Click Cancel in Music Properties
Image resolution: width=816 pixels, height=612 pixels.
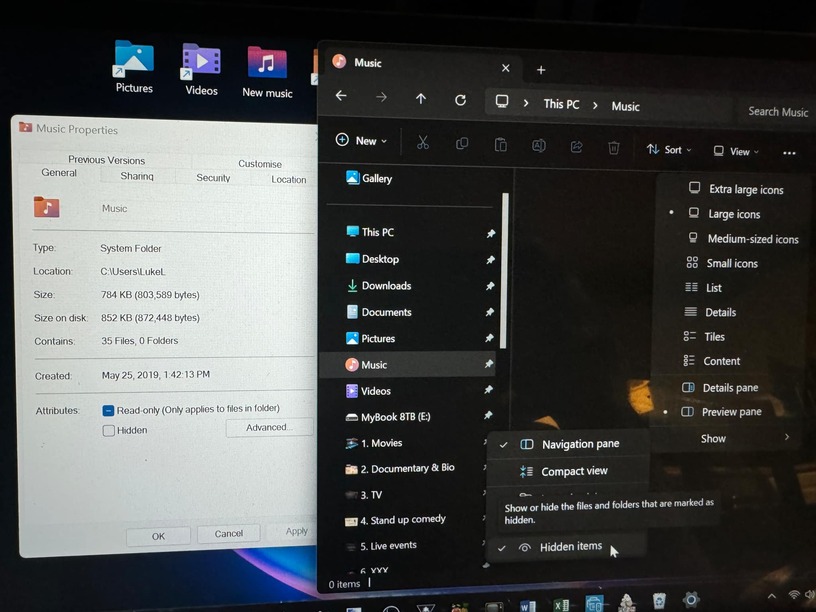228,533
